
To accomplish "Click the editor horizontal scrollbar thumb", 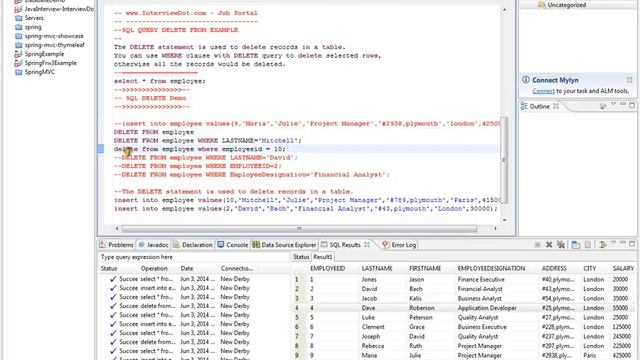I will (x=299, y=229).
